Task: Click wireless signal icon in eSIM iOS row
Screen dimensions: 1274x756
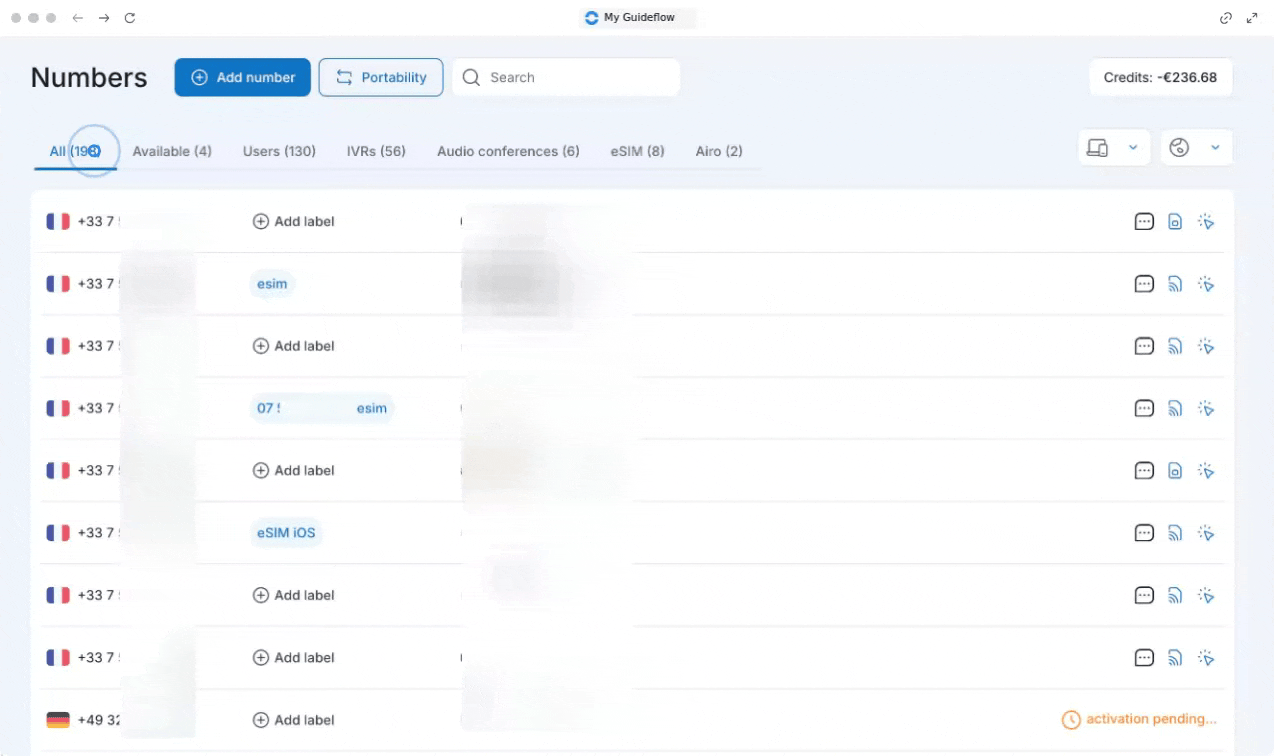Action: point(1175,533)
